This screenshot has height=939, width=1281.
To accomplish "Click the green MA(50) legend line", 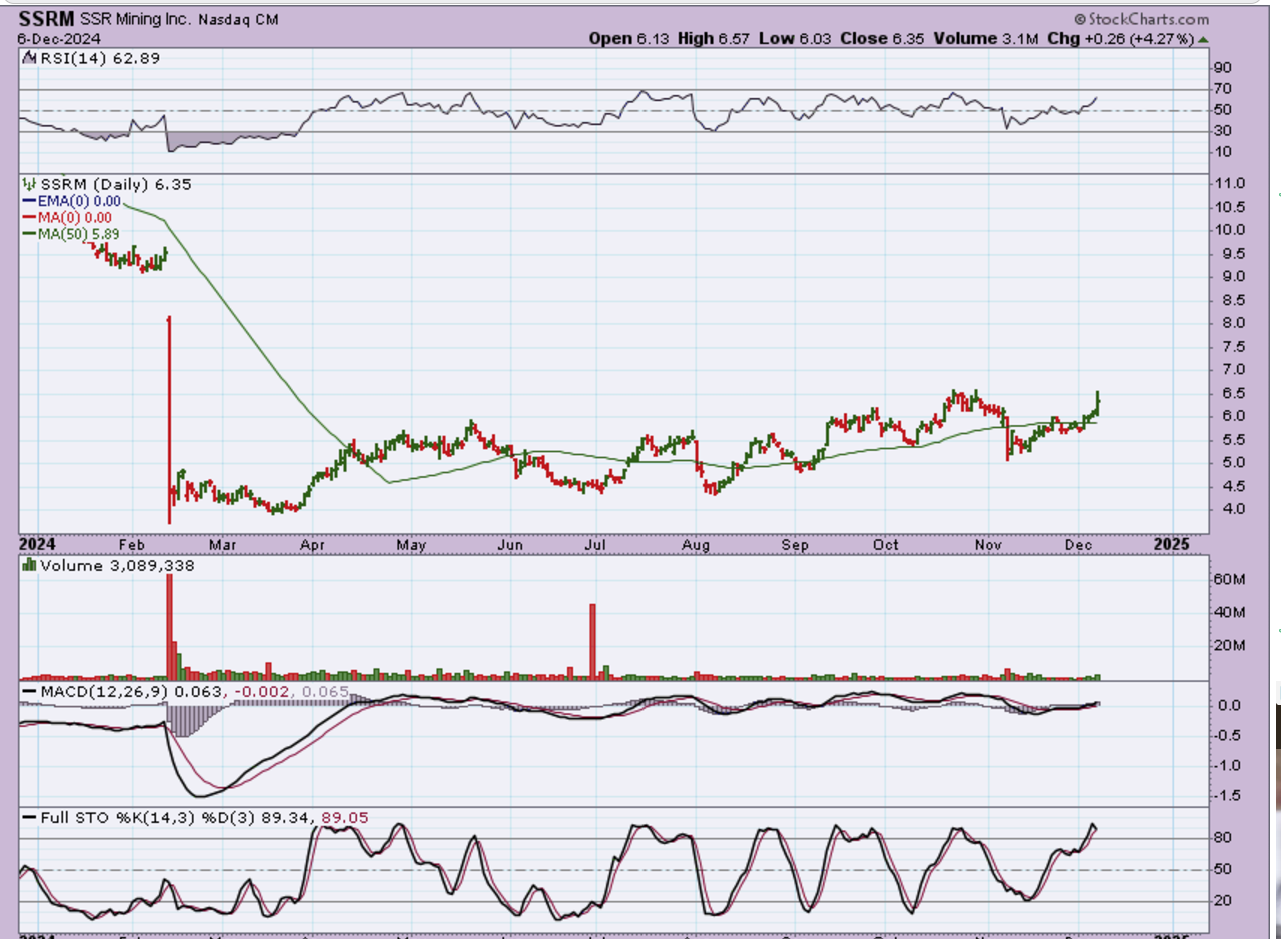I will tap(28, 233).
